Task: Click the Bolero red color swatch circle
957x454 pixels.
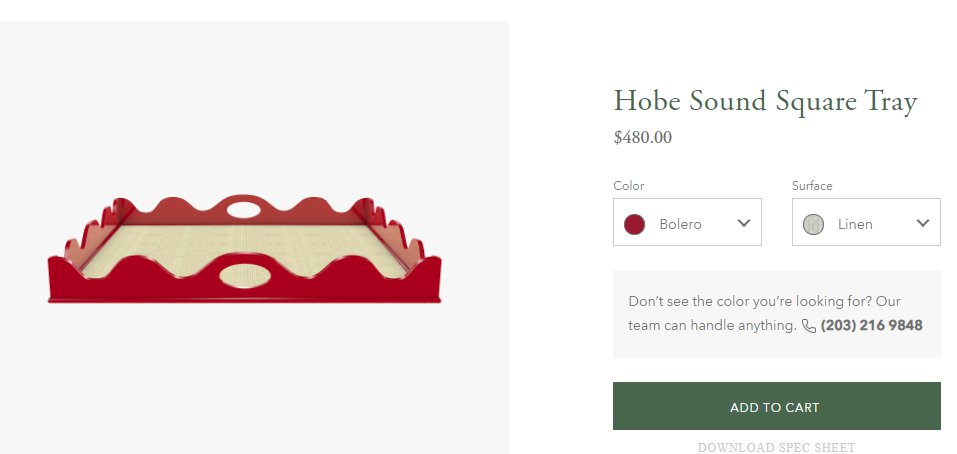Action: pos(634,224)
